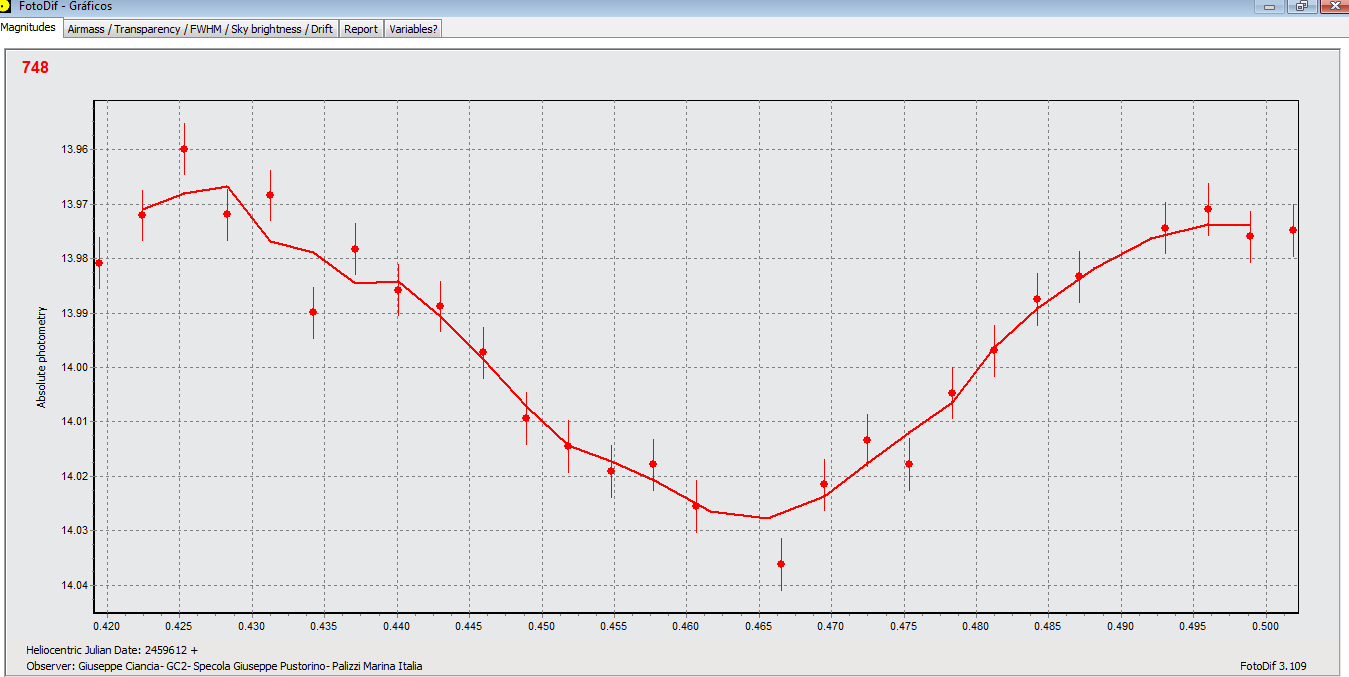Click the 0.450 tick on the time axis
The height and width of the screenshot is (677, 1349).
[x=540, y=626]
